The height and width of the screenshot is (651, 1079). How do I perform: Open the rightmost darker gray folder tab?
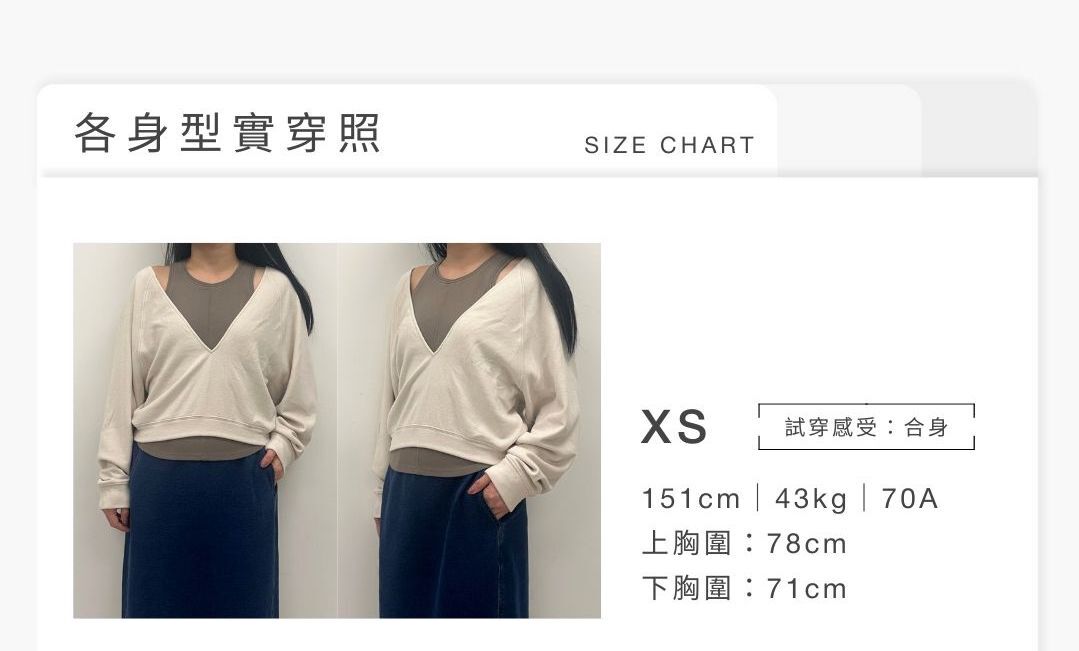click(x=979, y=131)
